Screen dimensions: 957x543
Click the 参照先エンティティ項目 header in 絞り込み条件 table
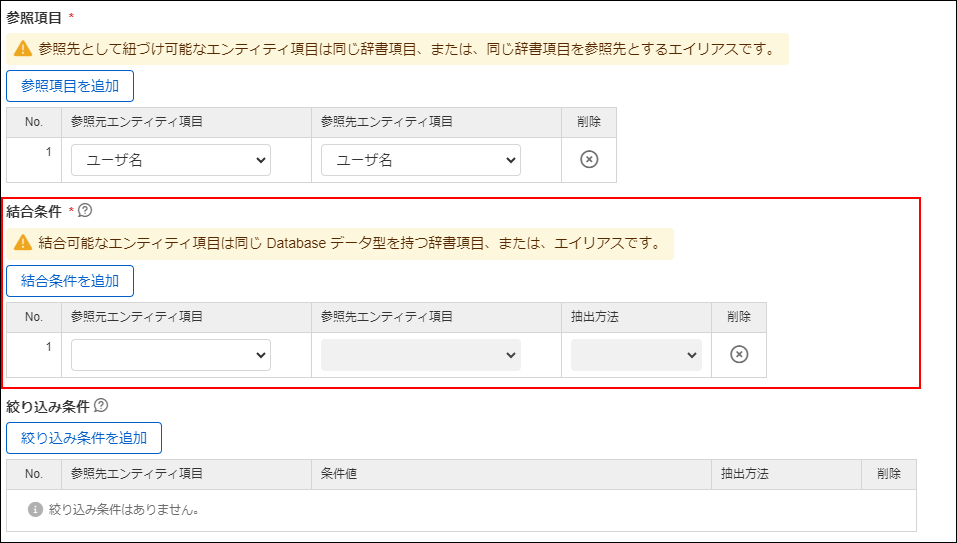137,473
